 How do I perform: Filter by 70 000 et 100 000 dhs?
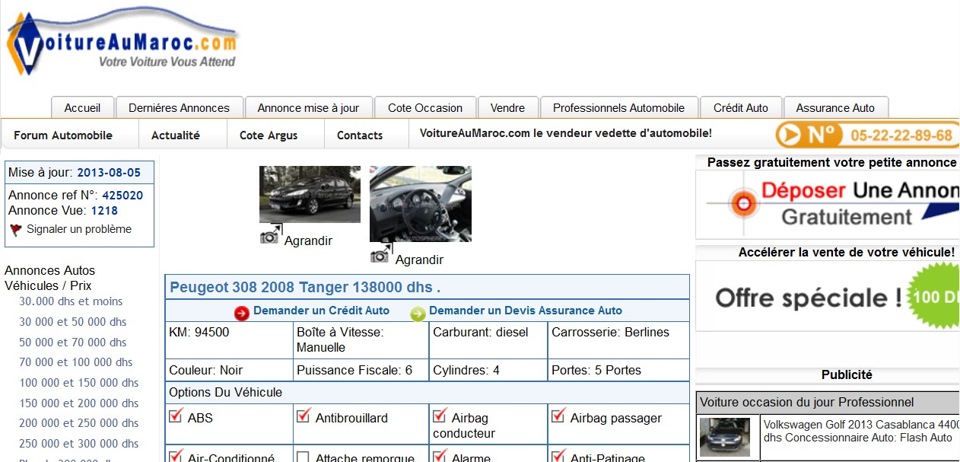[x=75, y=362]
